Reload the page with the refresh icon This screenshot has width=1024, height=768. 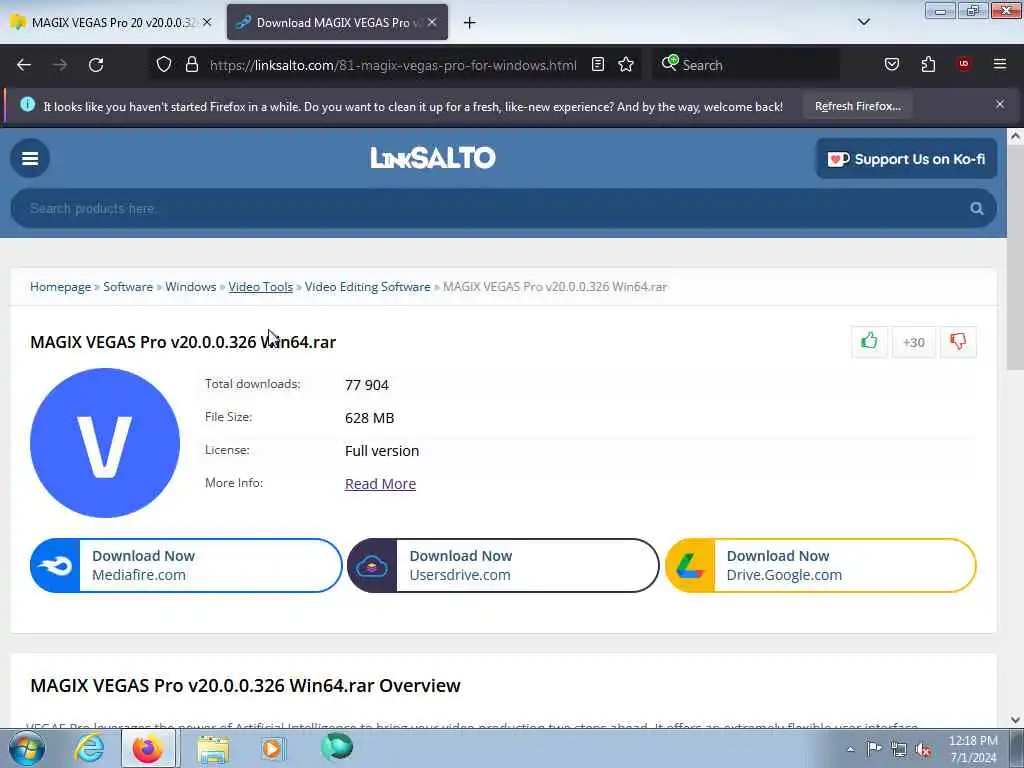click(x=96, y=65)
